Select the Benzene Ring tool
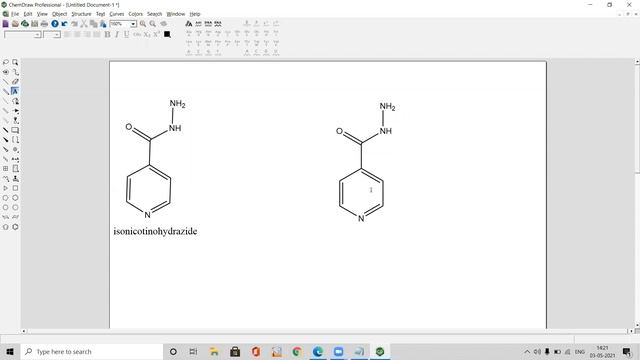 15,227
